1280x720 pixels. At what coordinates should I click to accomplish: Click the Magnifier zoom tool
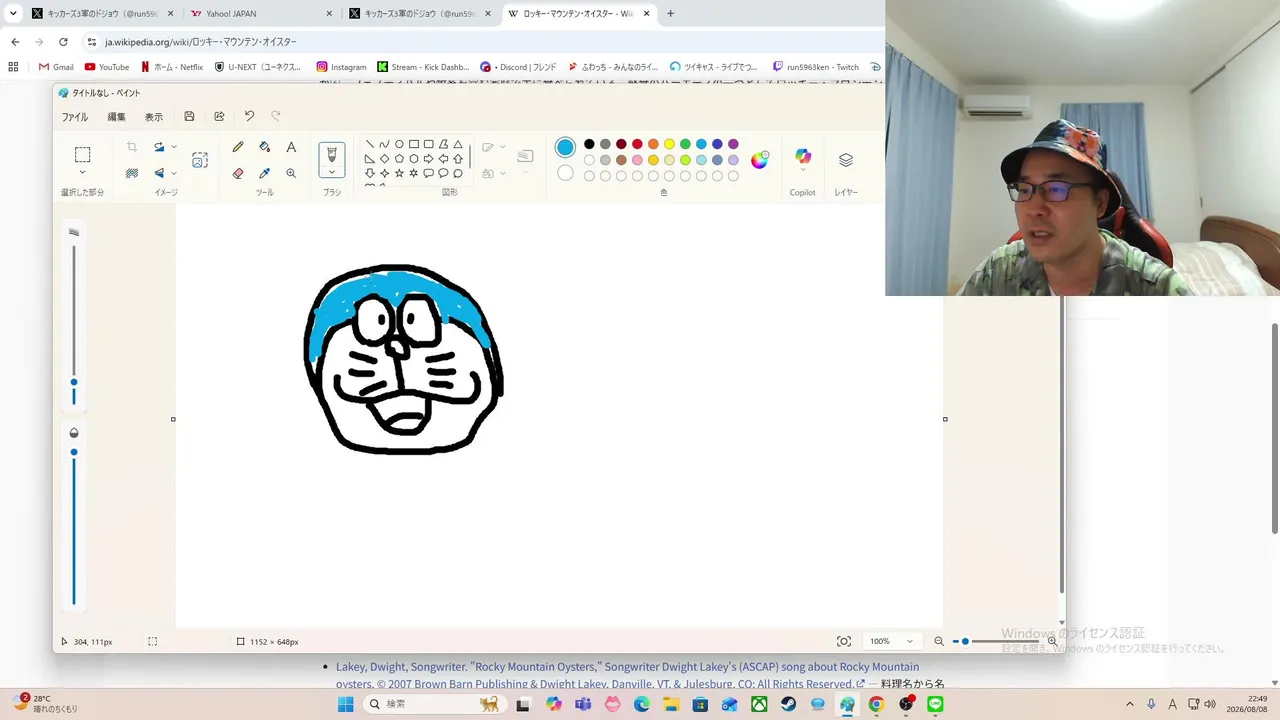click(x=291, y=173)
